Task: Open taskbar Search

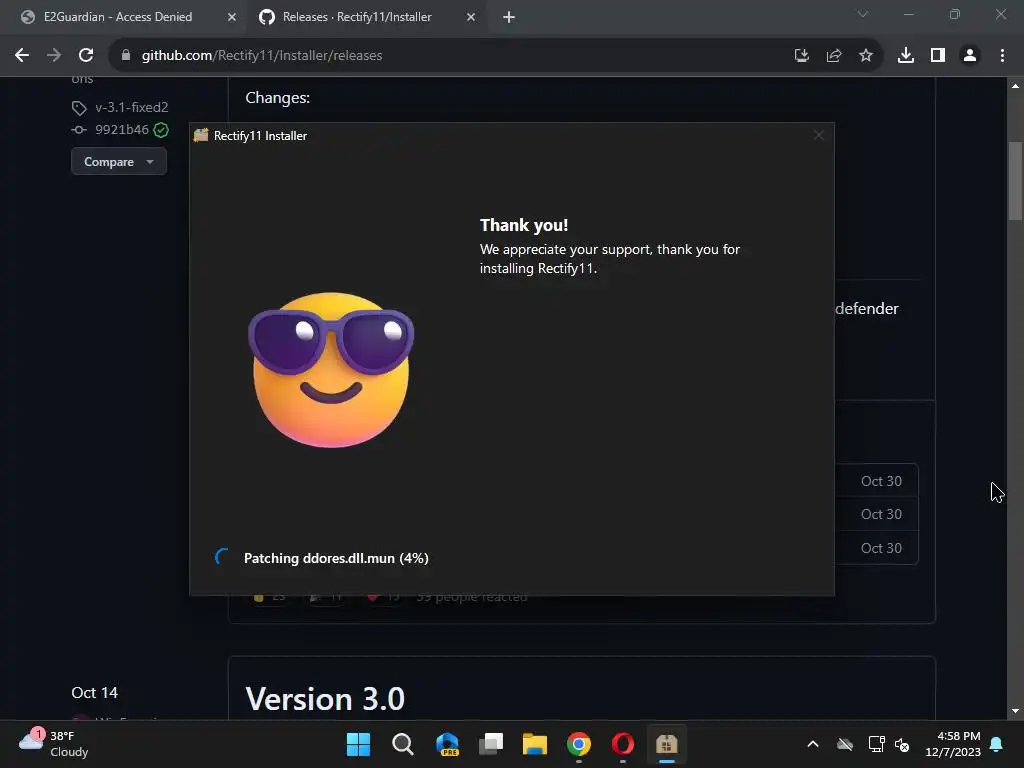Action: click(x=403, y=744)
